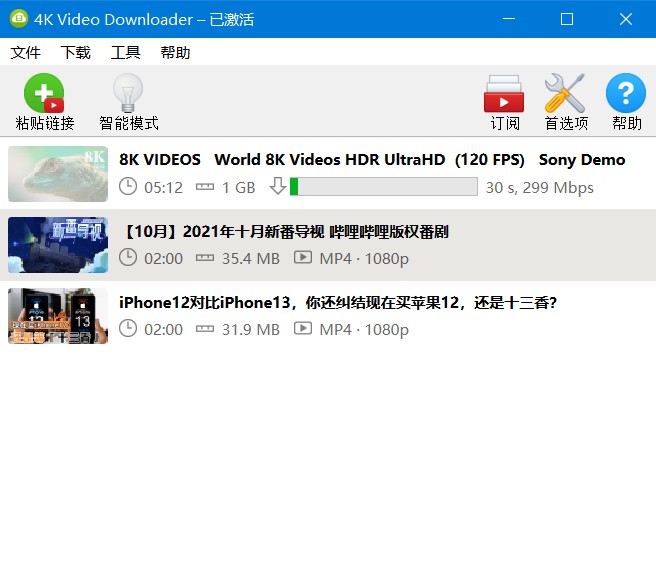656x563 pixels.
Task: Click the size icon beside 1 GB
Action: pyautogui.click(x=205, y=187)
